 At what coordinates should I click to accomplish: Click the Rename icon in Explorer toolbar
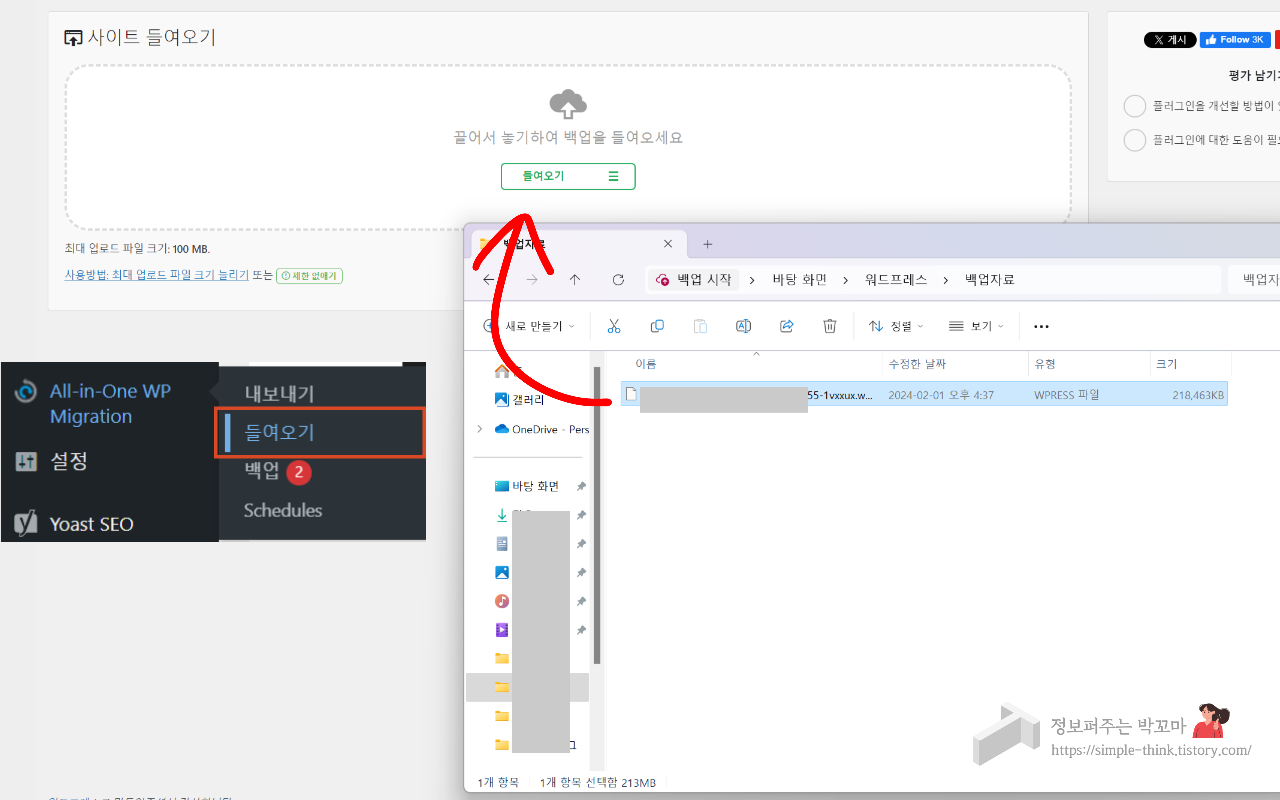pyautogui.click(x=743, y=326)
